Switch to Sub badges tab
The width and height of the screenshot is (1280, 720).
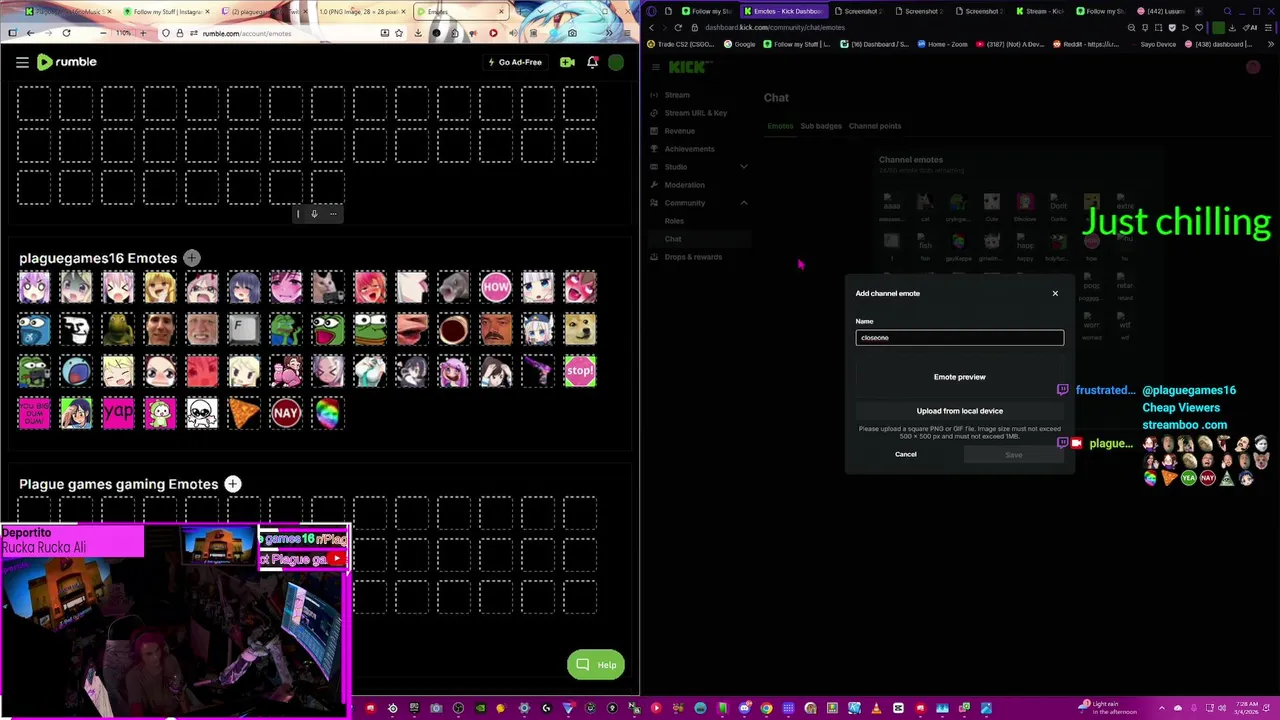(x=821, y=126)
